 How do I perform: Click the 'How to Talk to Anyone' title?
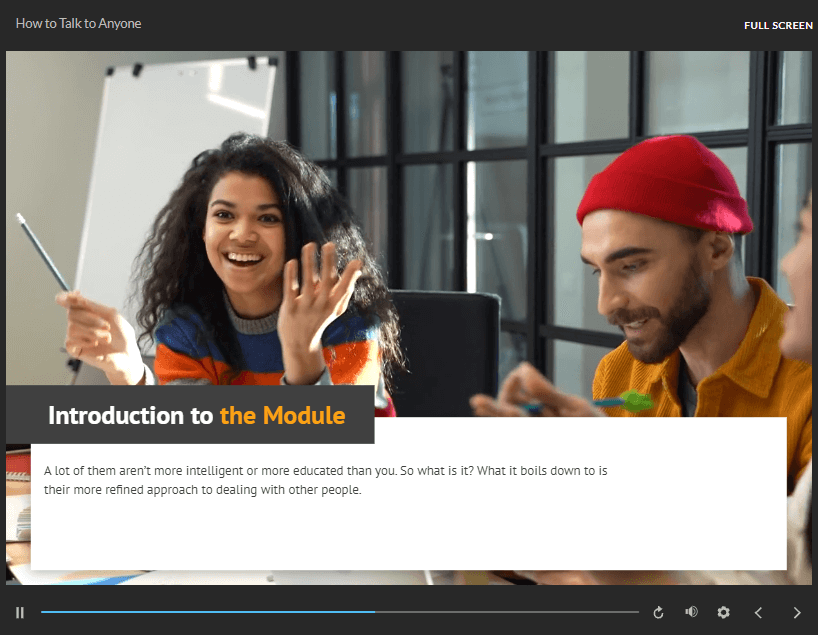78,24
